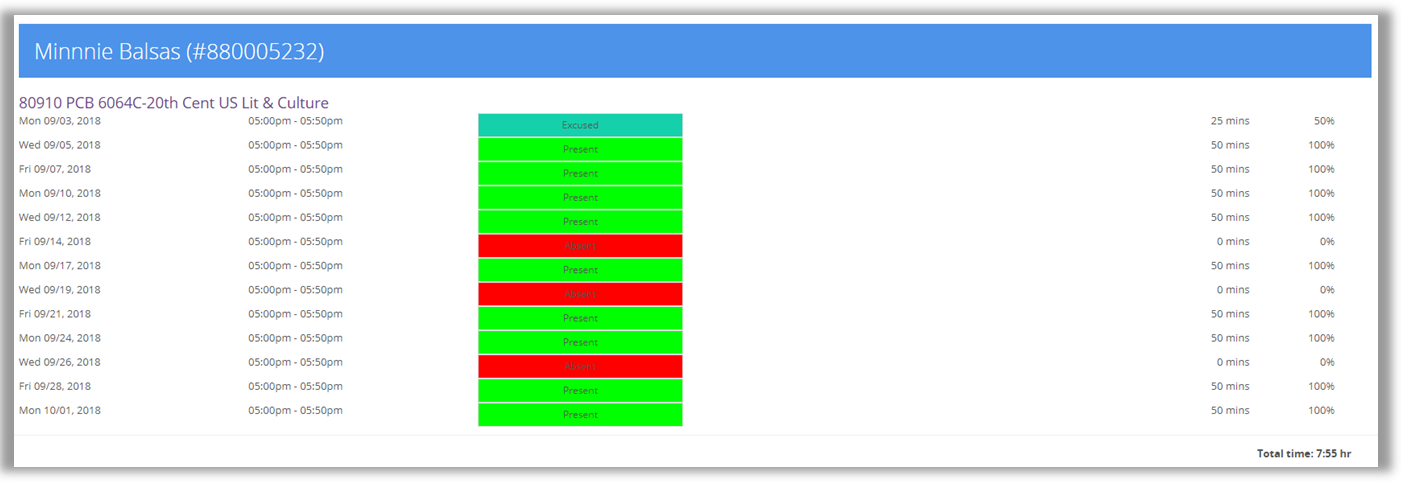Select the date Wed 09/12, 2018
The image size is (1401, 483).
click(60, 217)
